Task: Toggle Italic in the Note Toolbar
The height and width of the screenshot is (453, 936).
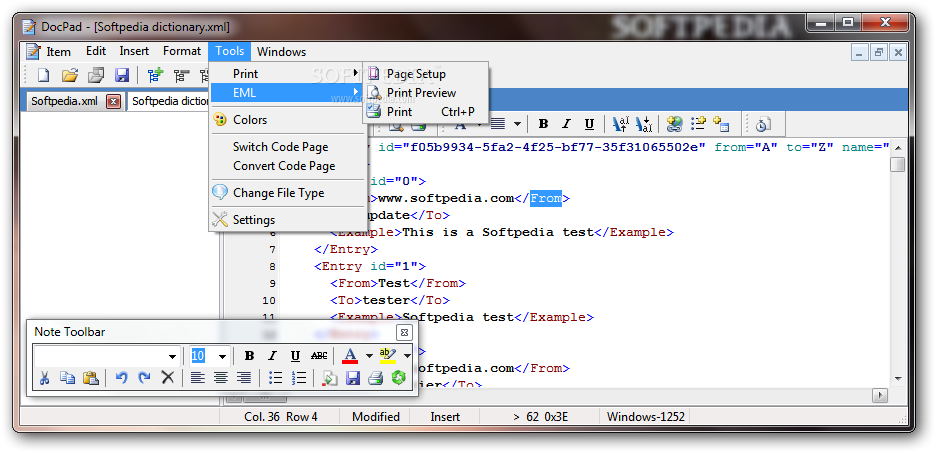Action: tap(272, 356)
